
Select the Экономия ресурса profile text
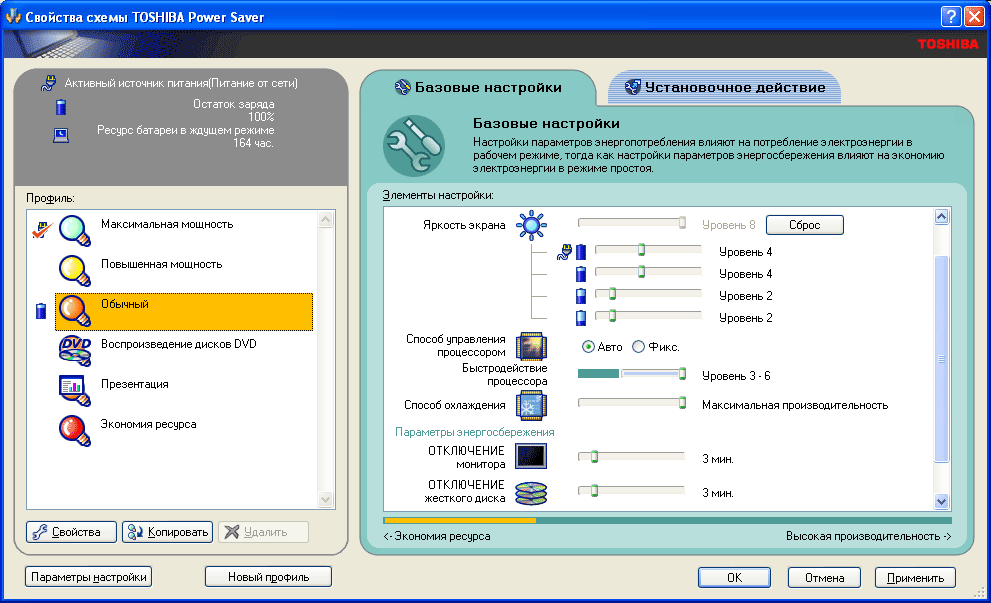click(149, 424)
